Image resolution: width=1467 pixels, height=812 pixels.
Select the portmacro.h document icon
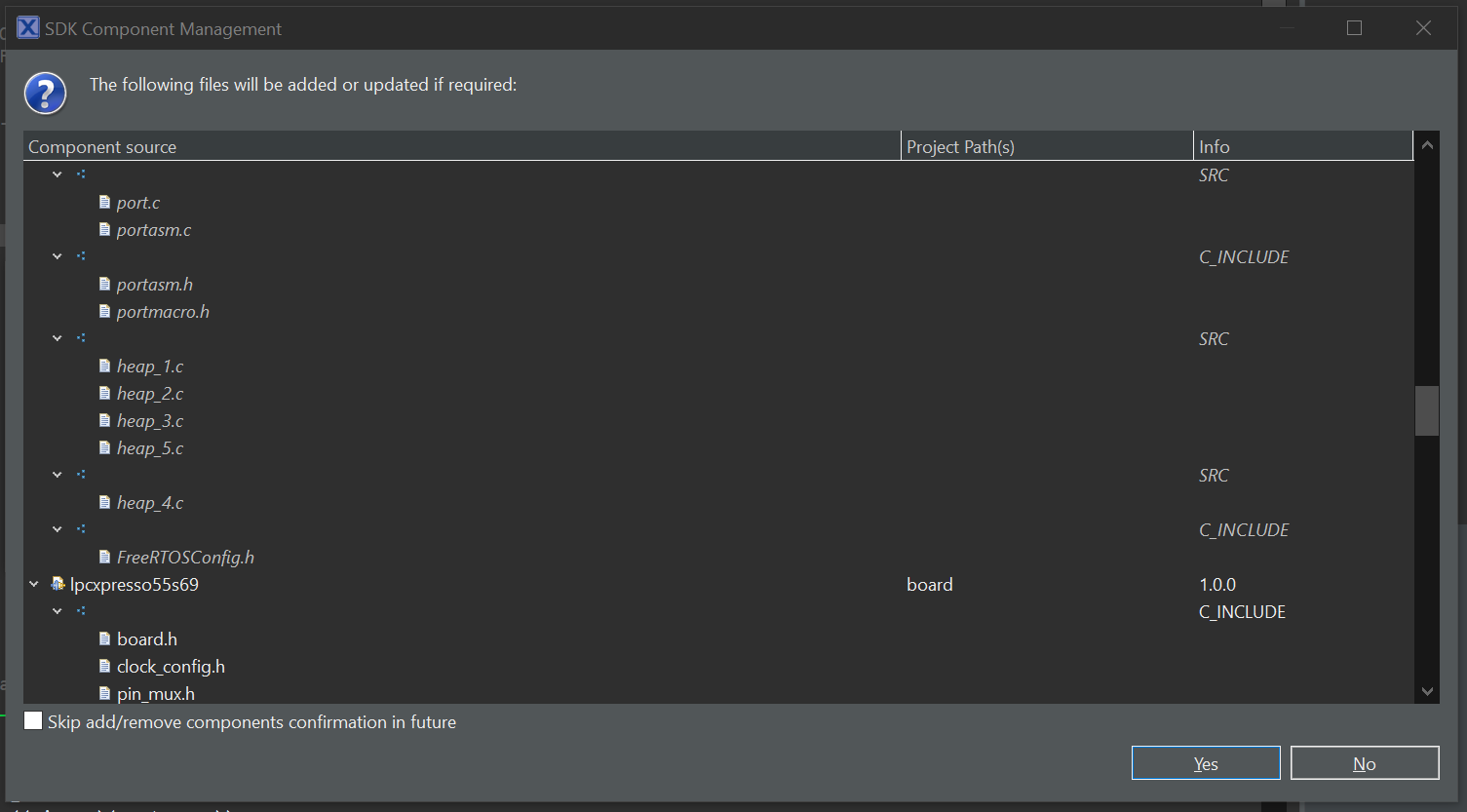tap(105, 311)
